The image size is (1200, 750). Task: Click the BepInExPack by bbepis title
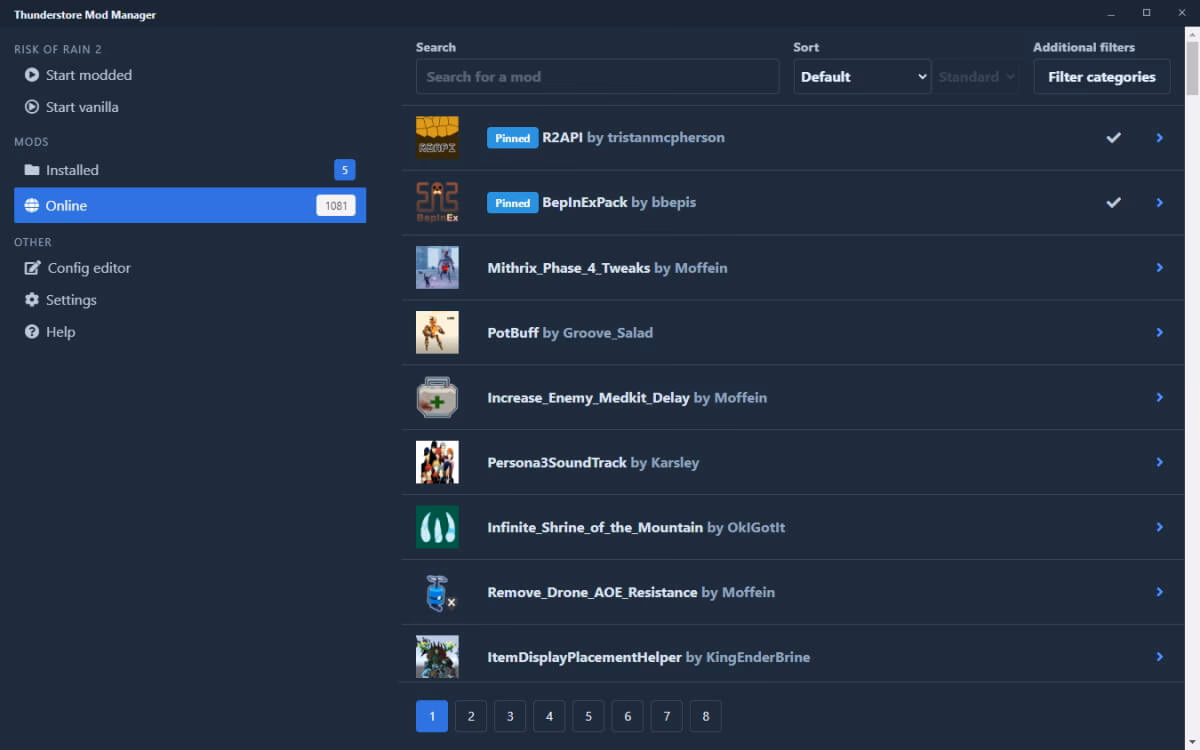pos(619,203)
